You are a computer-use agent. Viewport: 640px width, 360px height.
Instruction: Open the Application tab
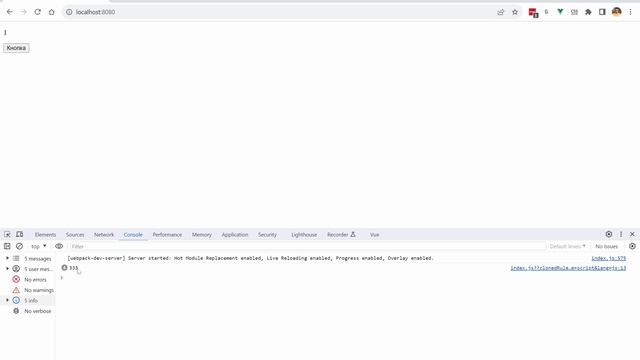click(235, 235)
